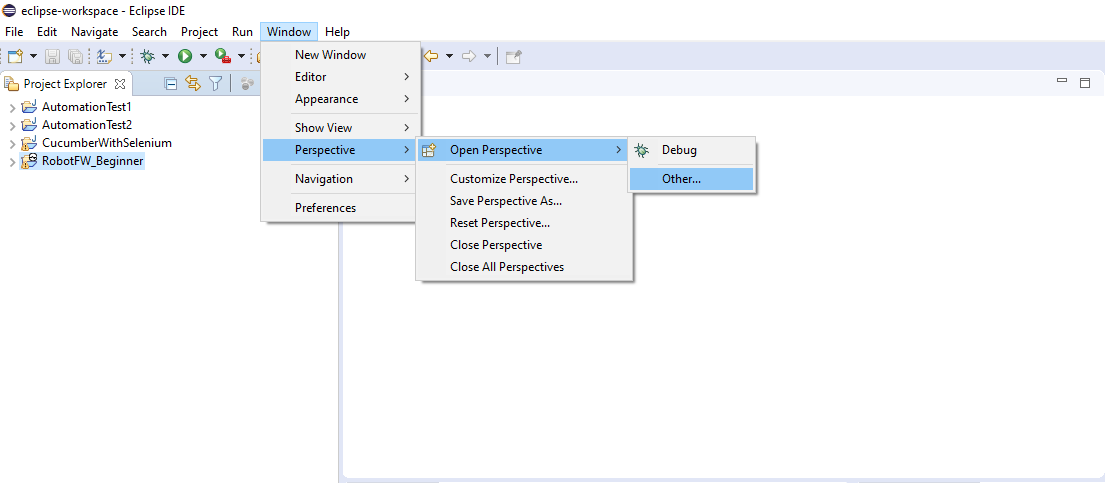
Task: Open the Run configurations dropdown arrow
Action: pyautogui.click(x=203, y=56)
